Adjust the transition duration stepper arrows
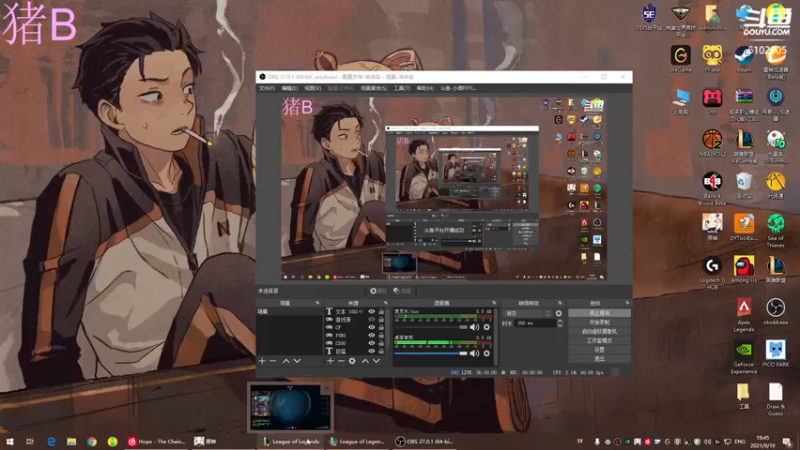Viewport: 800px width, 450px height. pos(560,323)
